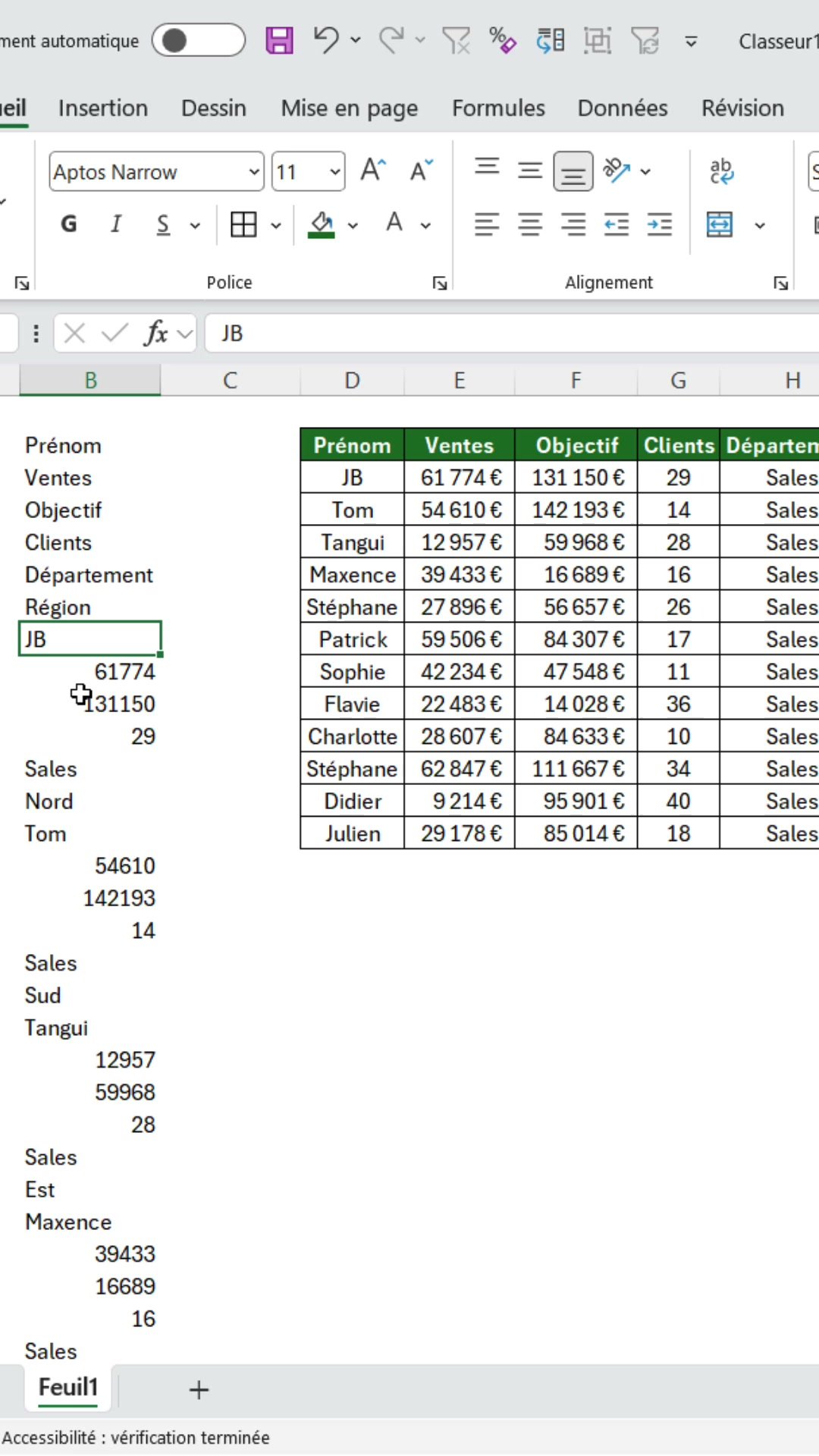Click the clear filter icon
819x1456 pixels.
tap(456, 40)
